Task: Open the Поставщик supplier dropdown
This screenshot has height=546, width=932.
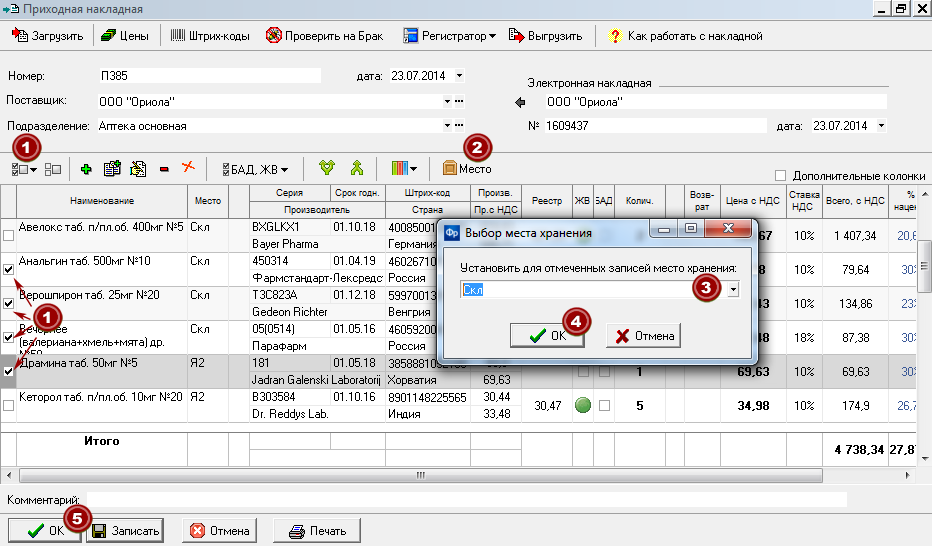Action: tap(447, 102)
